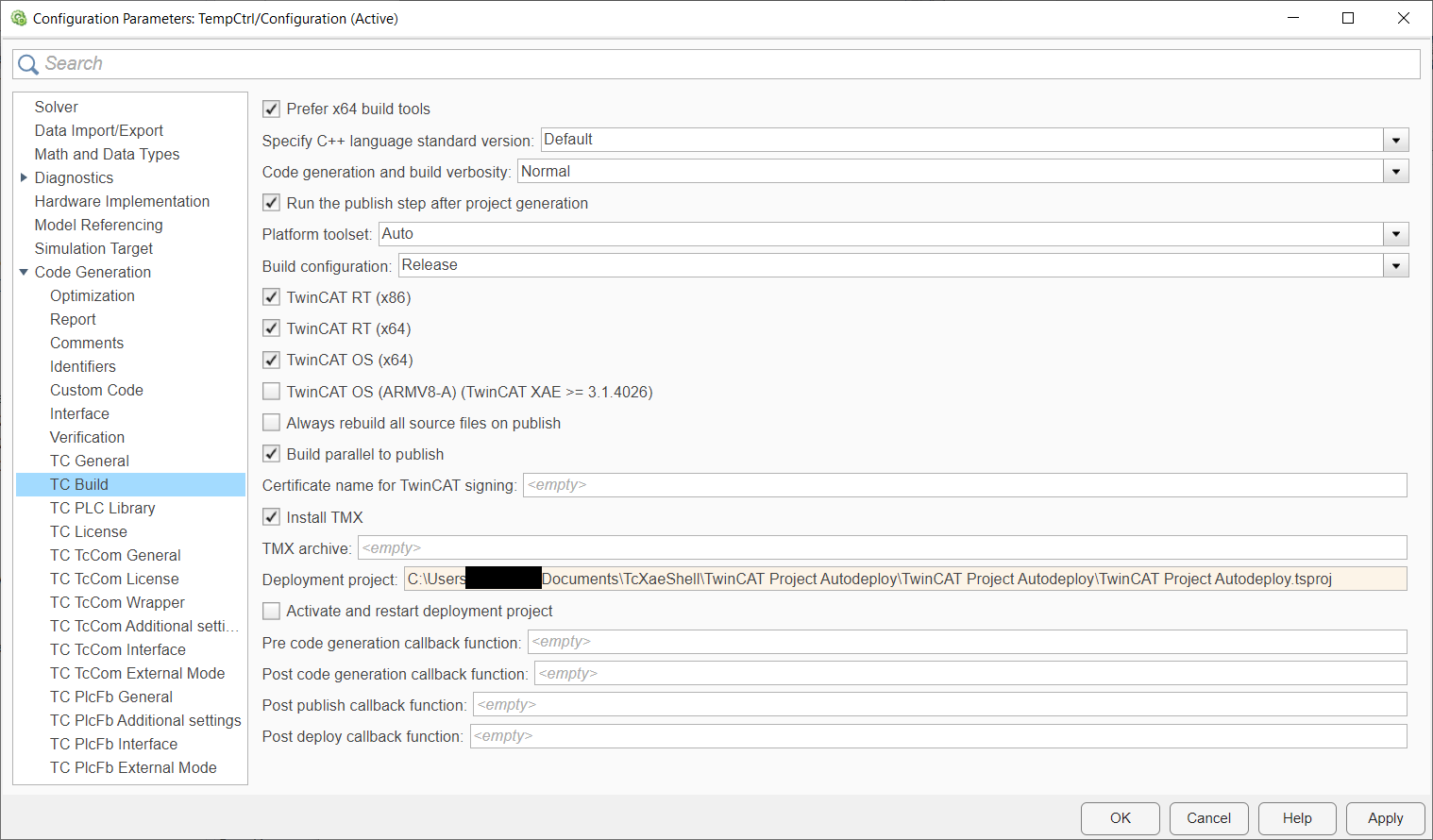Enable TwinCAT OS (ARMV8-A) checkbox
Image resolution: width=1433 pixels, height=840 pixels.
[x=272, y=392]
